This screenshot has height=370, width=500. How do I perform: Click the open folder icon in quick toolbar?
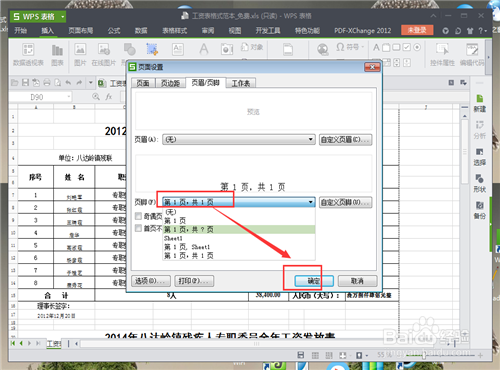[x=15, y=82]
